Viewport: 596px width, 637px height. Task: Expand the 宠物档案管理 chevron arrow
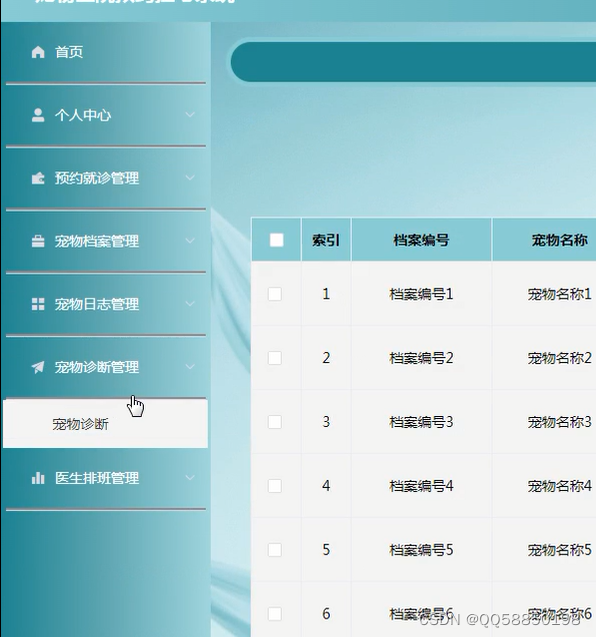[x=190, y=241]
